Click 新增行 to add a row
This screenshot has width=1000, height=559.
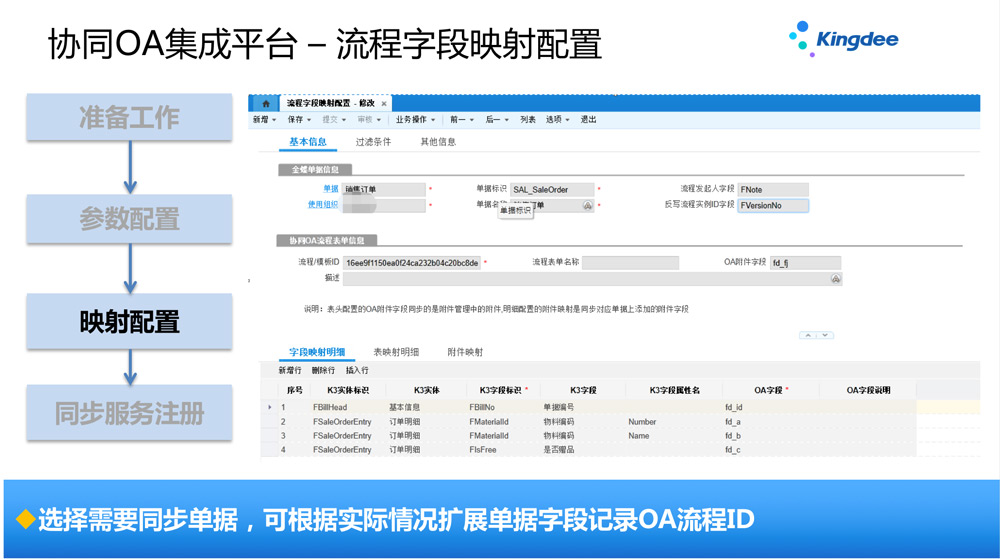[290, 370]
